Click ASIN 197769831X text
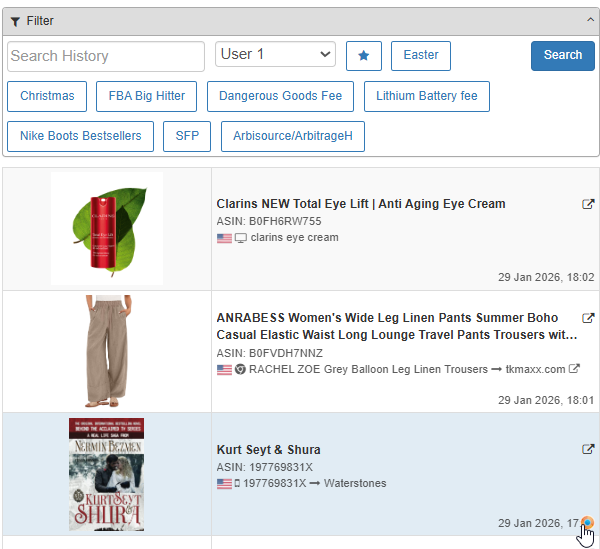The width and height of the screenshot is (600, 549). tap(264, 468)
